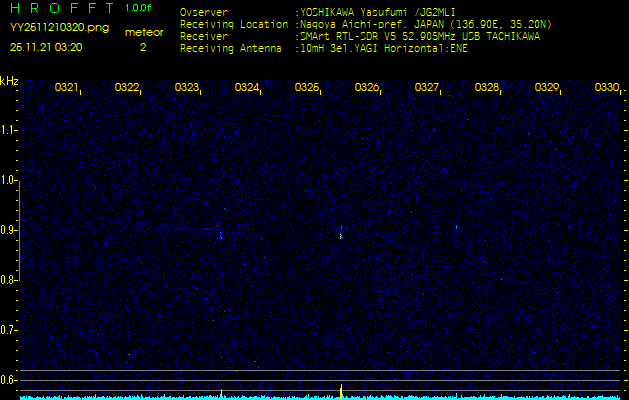Click the 1.0.0f version label
Viewport: 629px width, 400px height.
pyautogui.click(x=139, y=8)
